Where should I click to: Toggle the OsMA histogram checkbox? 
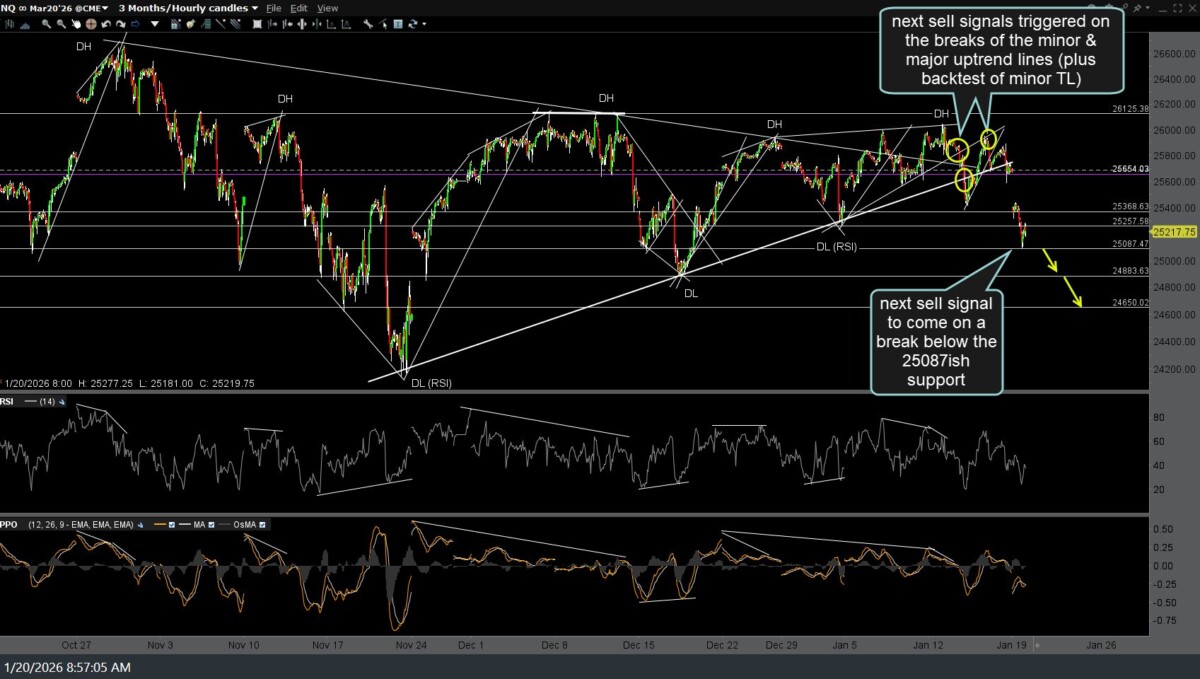(262, 525)
